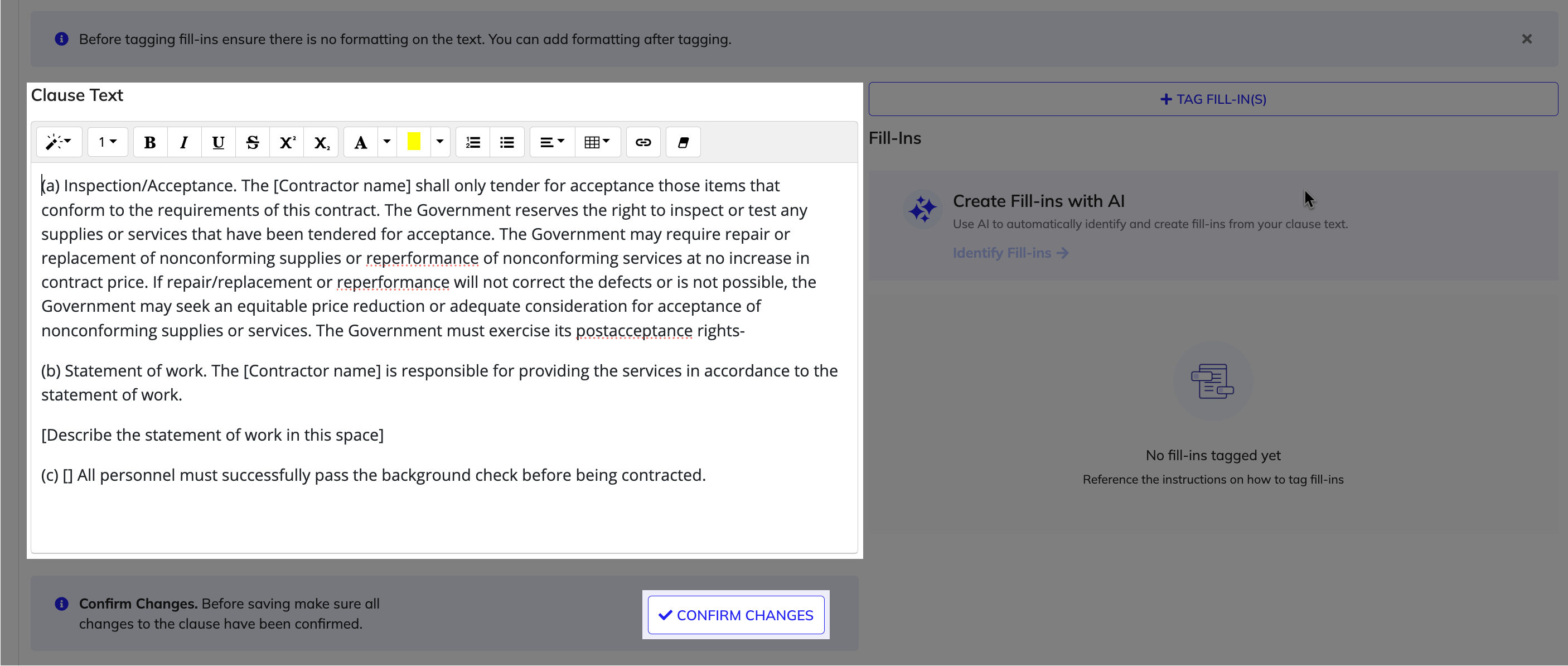1568x666 pixels.
Task: Open the magic wand style dropdown
Action: (x=59, y=142)
